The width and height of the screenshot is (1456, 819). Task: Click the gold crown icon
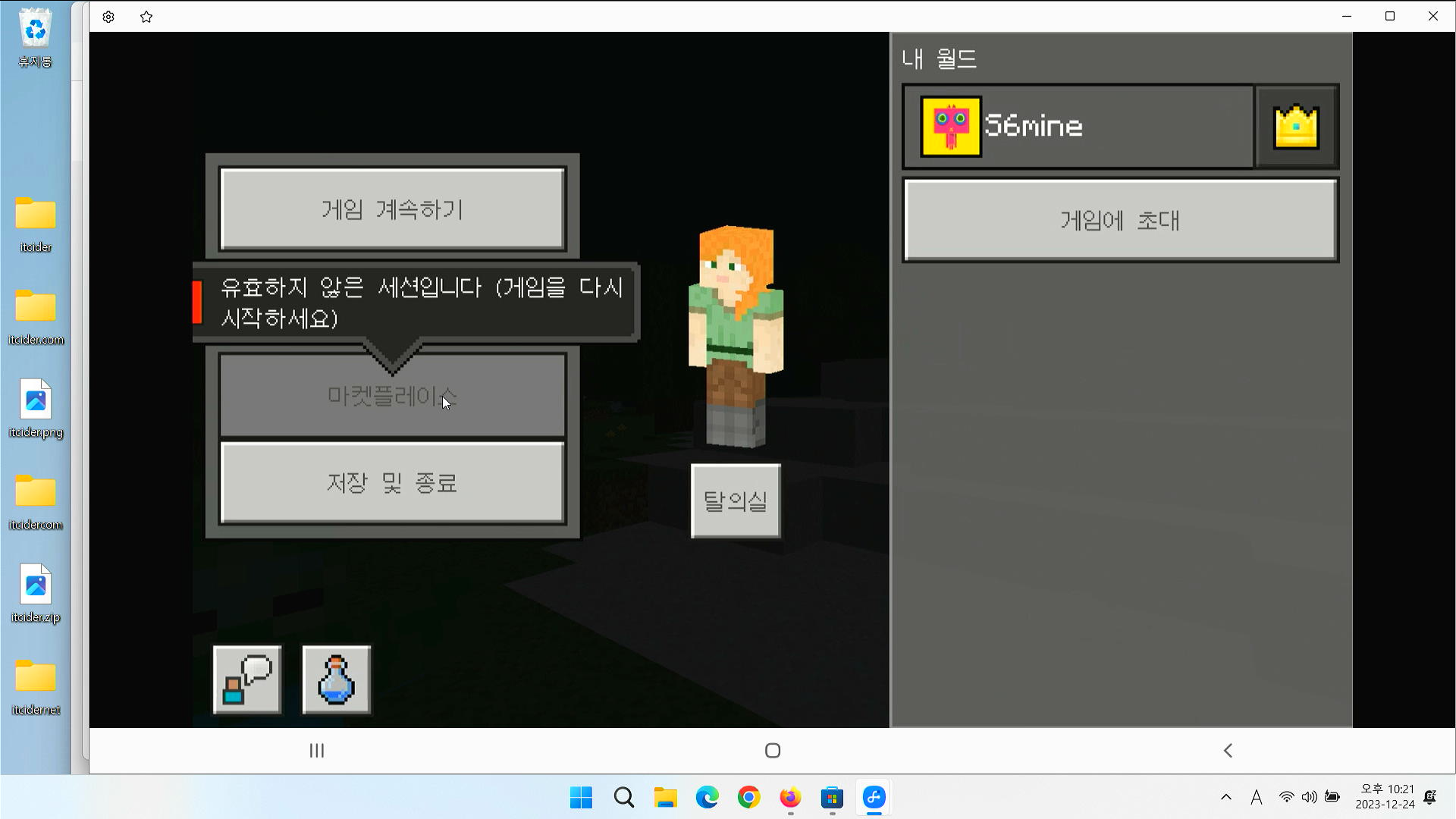point(1296,127)
